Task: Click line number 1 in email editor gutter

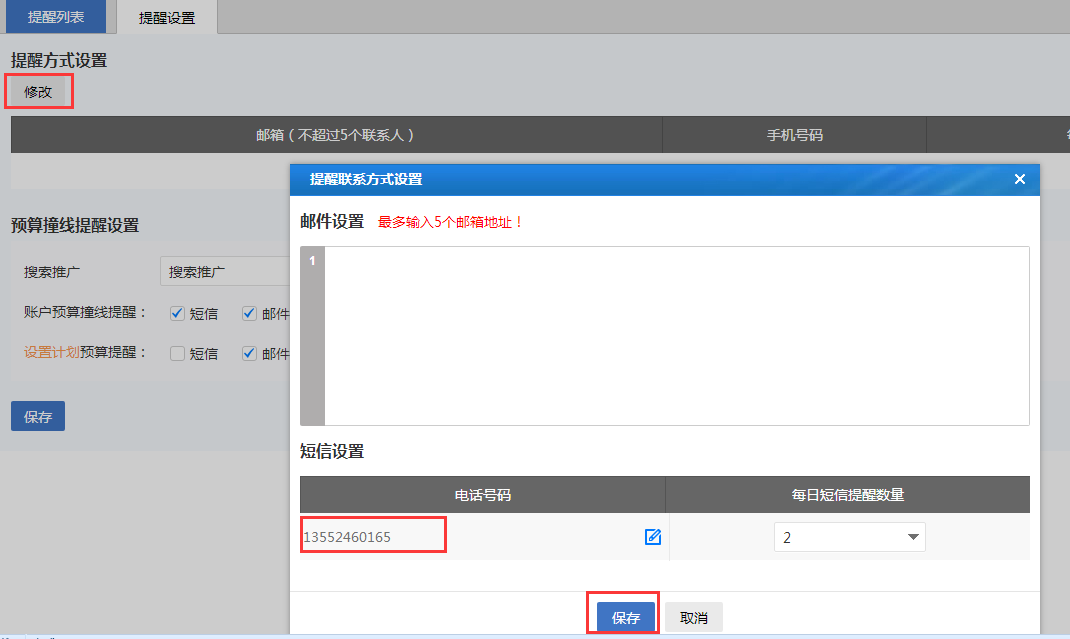Action: [x=312, y=262]
